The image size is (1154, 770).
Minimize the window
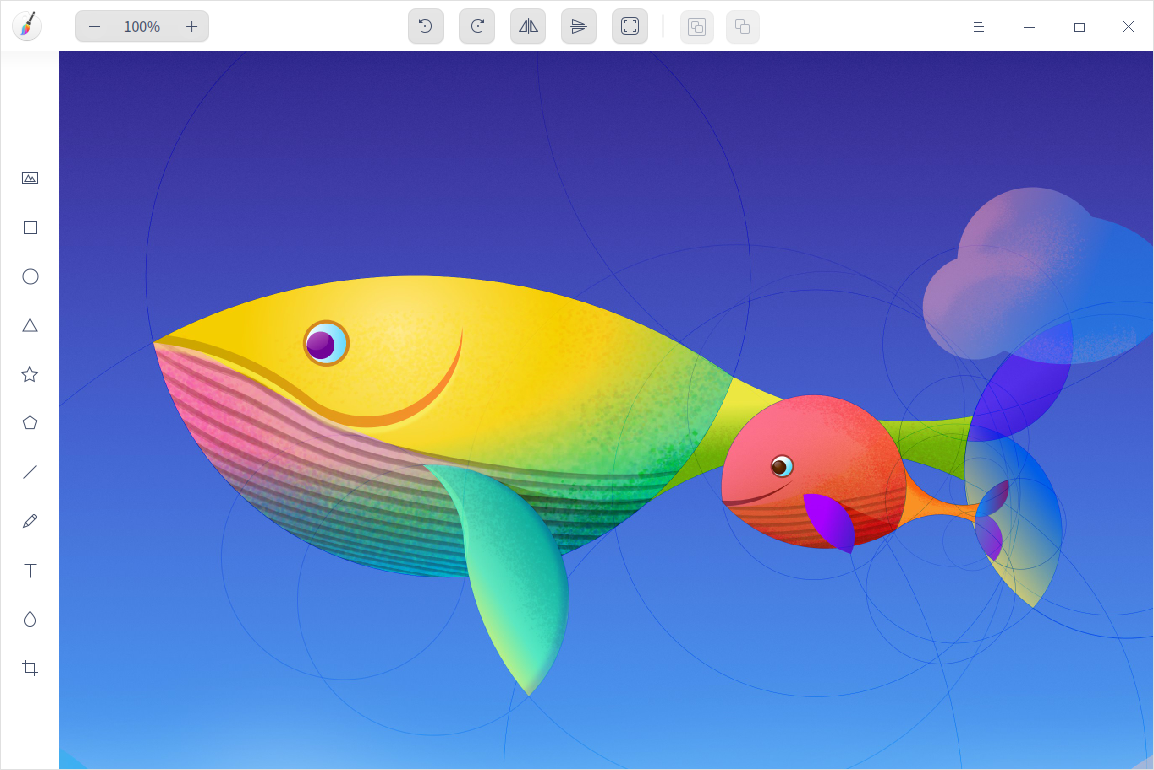[x=1030, y=27]
